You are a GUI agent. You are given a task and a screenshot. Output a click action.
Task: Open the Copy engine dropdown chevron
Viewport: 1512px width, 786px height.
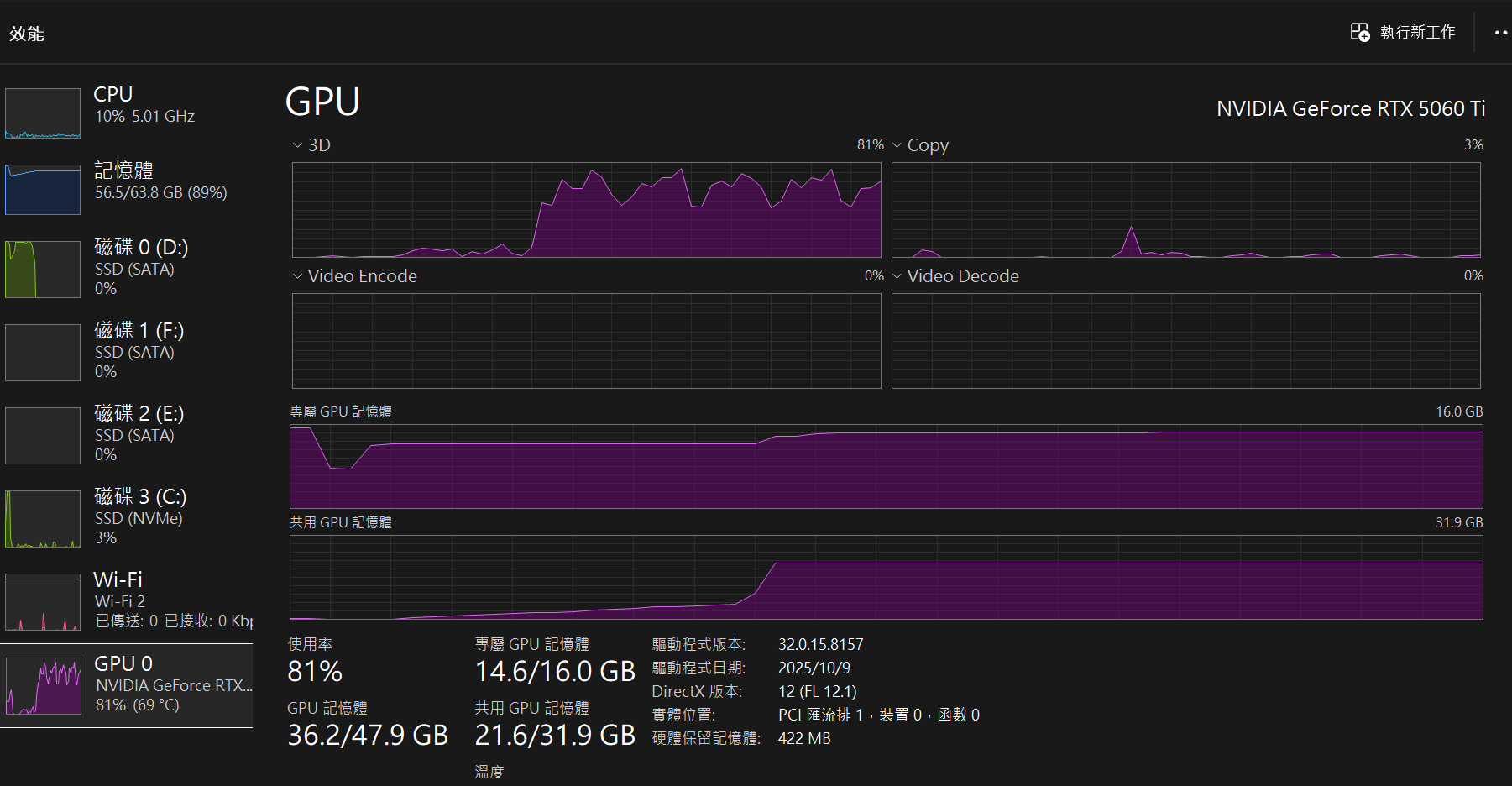pyautogui.click(x=897, y=145)
